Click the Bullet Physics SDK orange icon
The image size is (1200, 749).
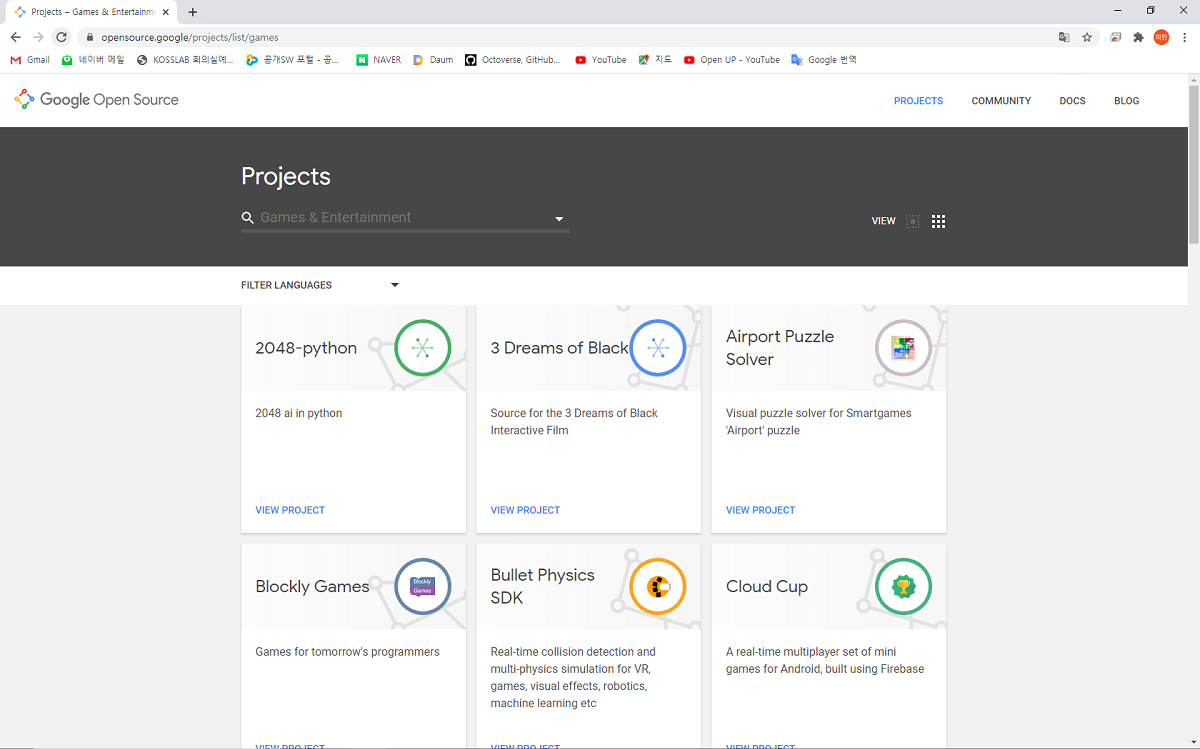(658, 586)
